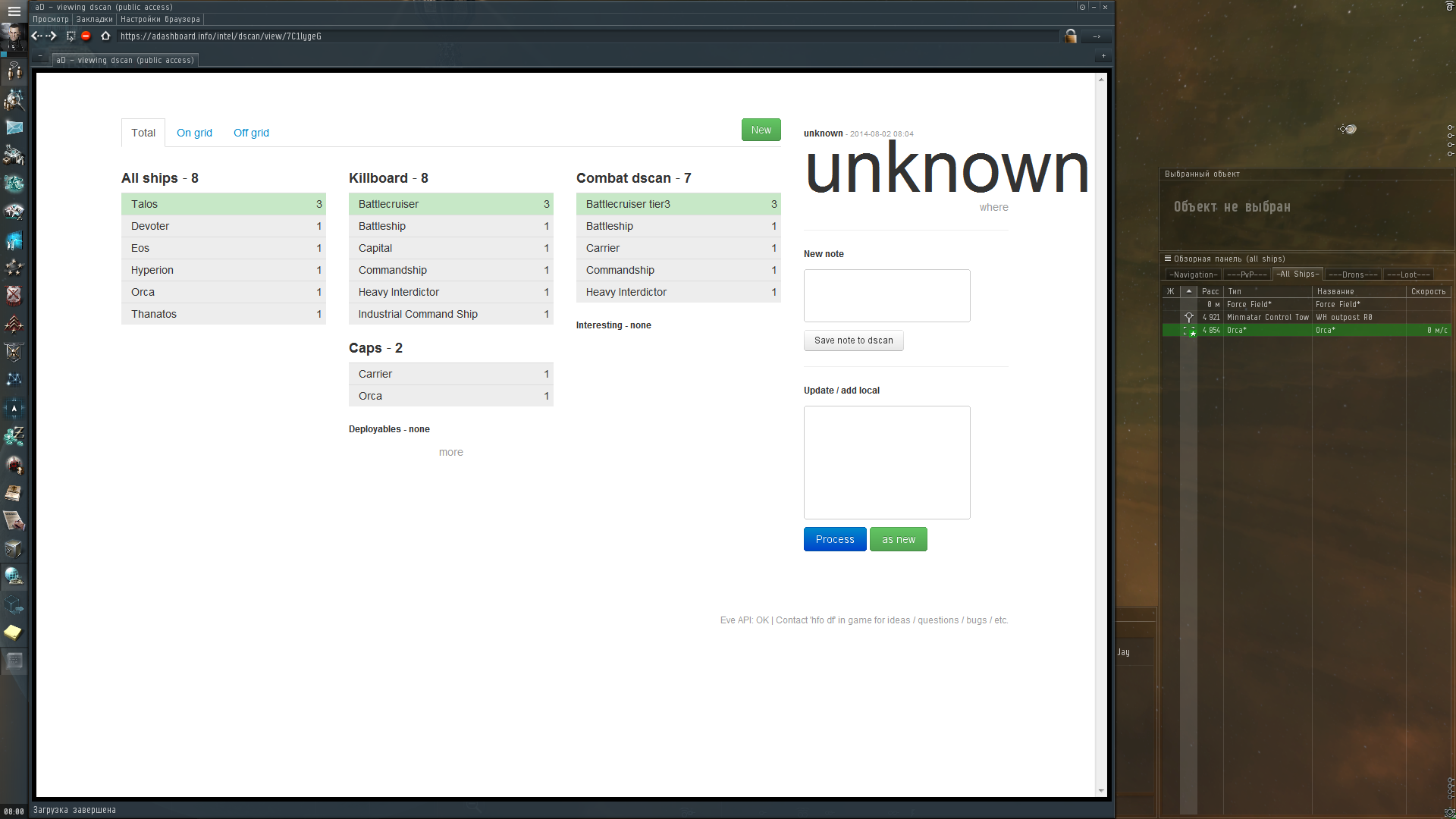Click the dotted-square reload icon in browser toolbar
Screen dimensions: 1456x819
click(71, 36)
